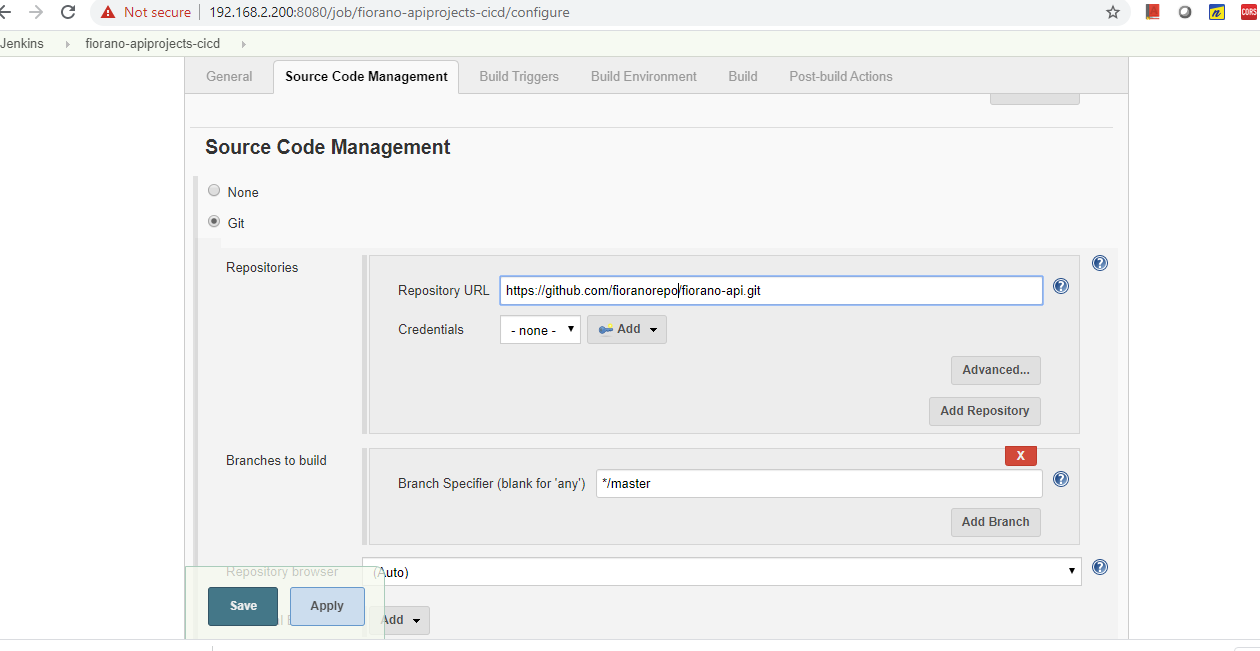Delete branch with the red X button
Screen dimensions: 1260x651
pos(1021,456)
